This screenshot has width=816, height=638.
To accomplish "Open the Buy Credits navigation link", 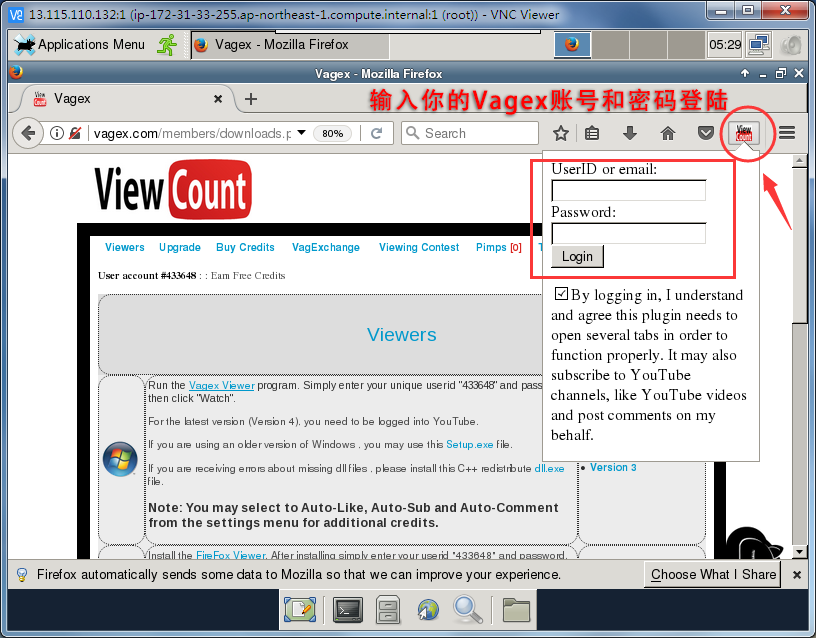I will click(x=245, y=247).
